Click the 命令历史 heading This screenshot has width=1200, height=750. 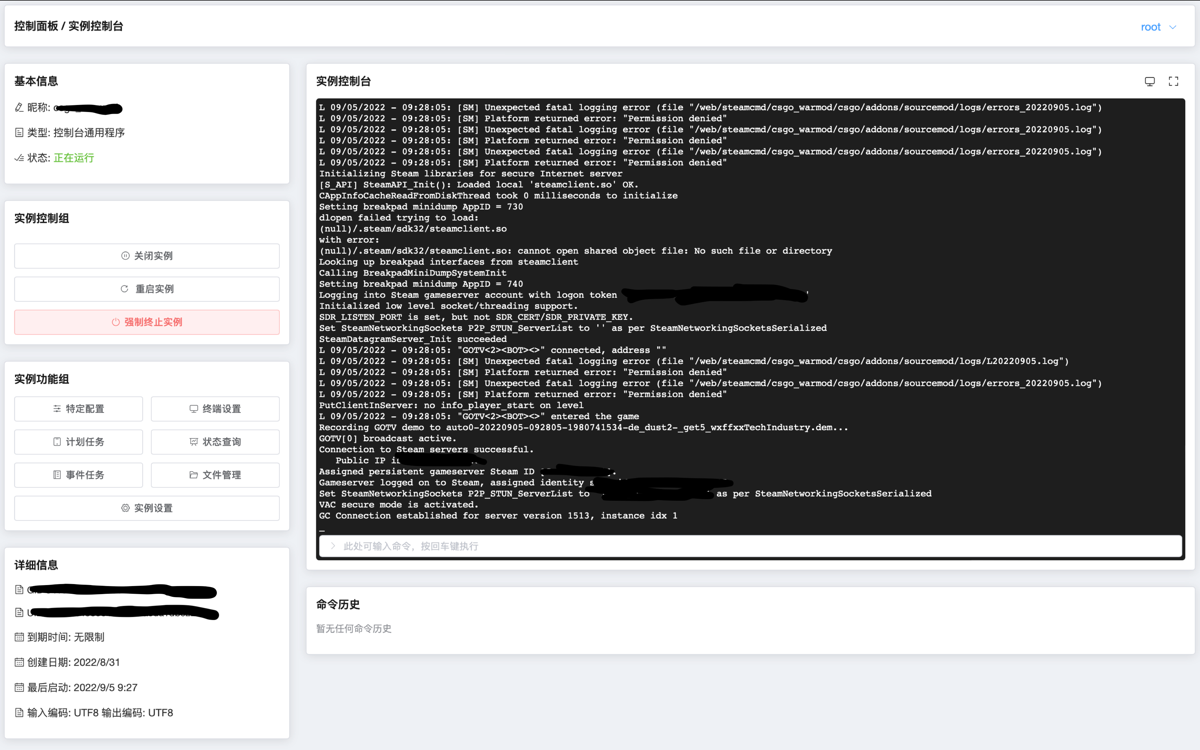click(338, 605)
